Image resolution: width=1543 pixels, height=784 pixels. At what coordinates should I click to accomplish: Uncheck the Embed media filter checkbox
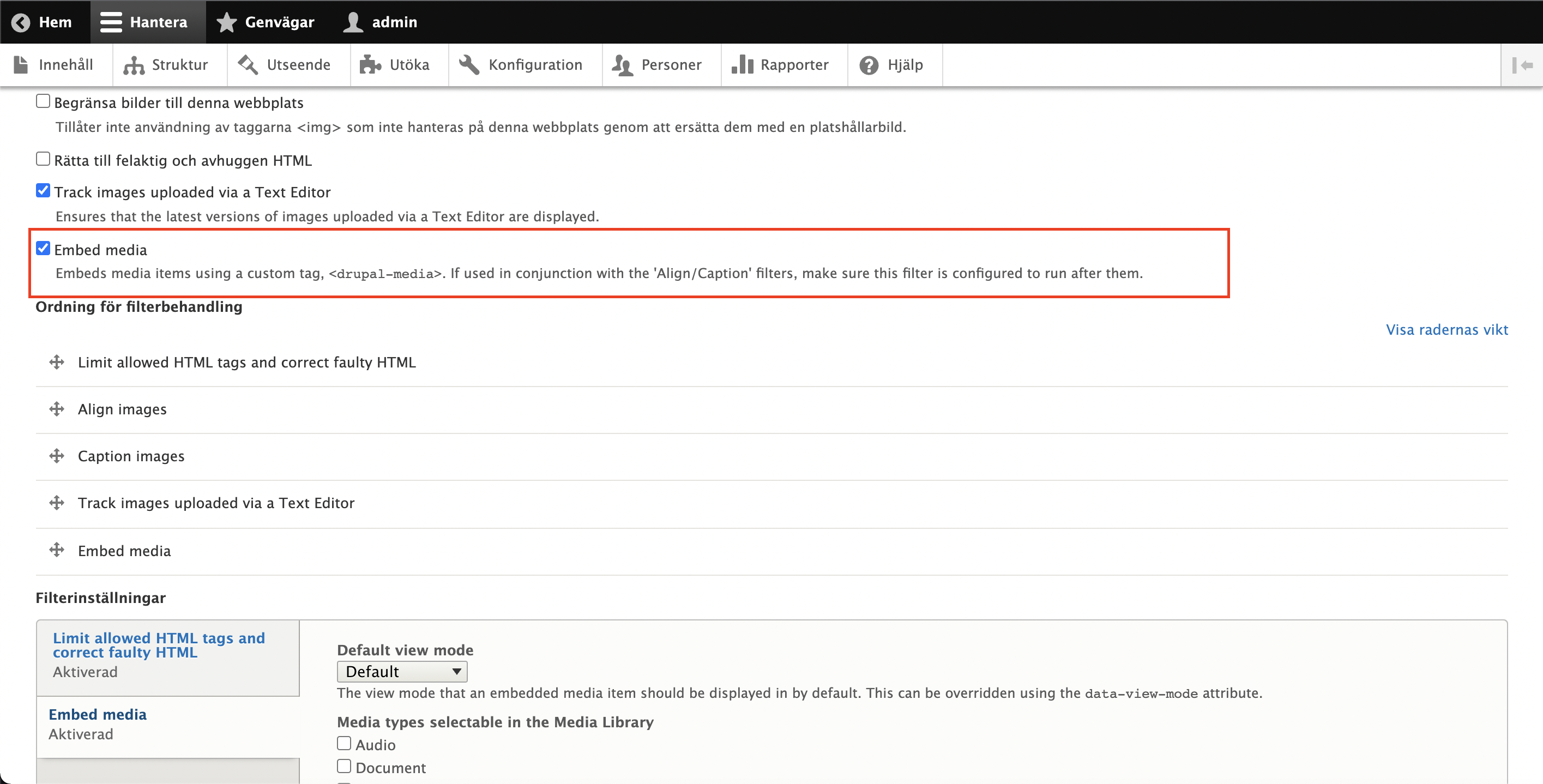(x=43, y=249)
